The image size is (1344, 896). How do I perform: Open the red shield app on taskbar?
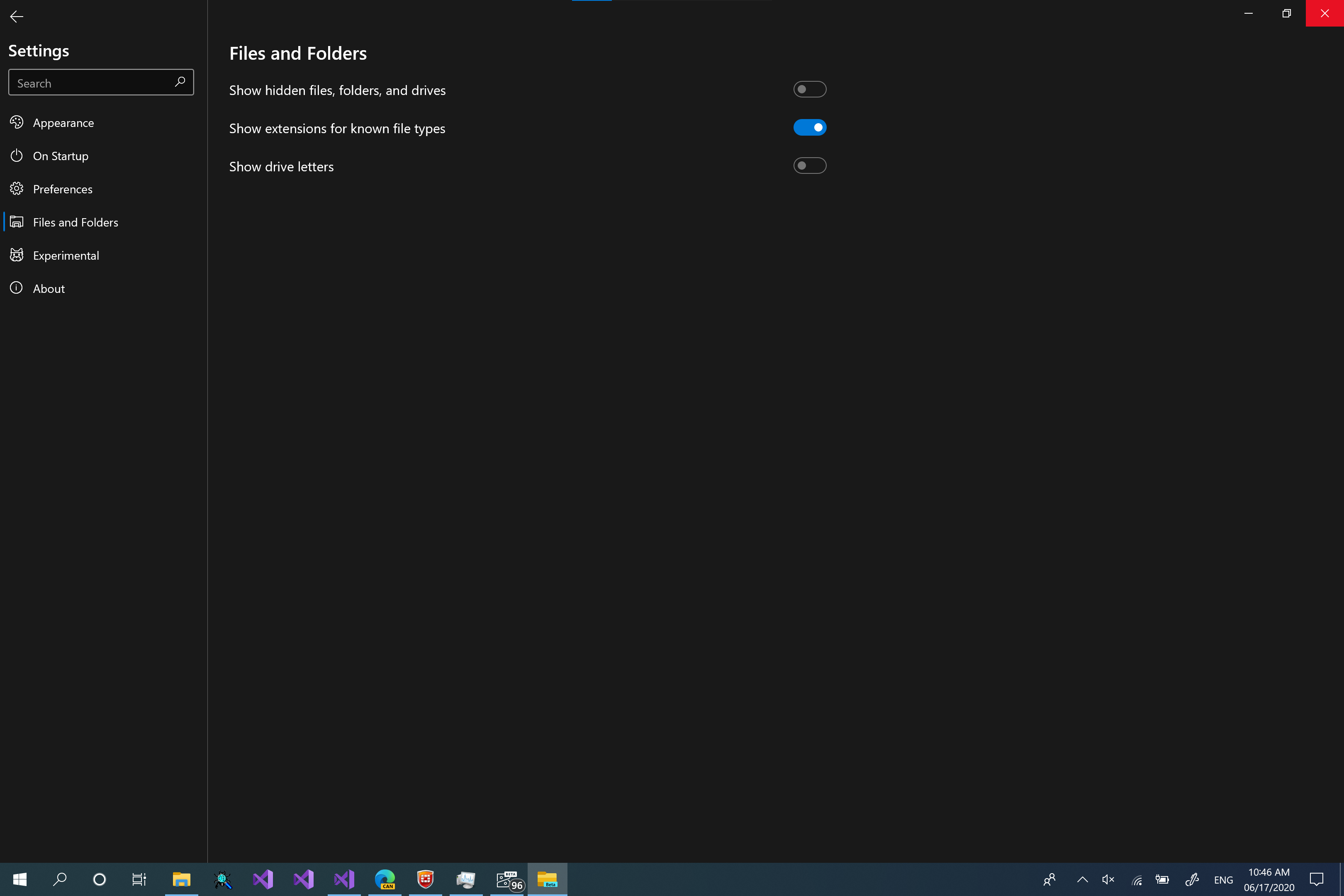click(x=425, y=879)
